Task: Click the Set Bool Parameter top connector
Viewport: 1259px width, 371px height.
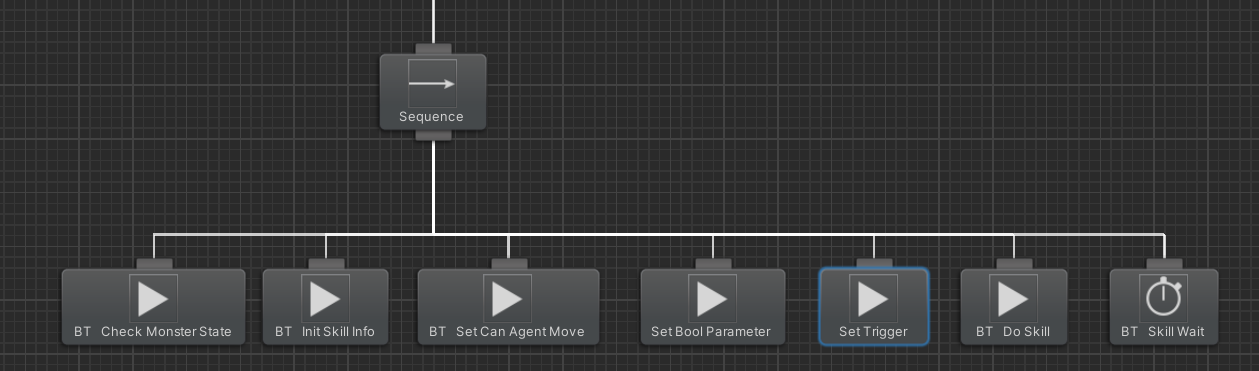Action: pyautogui.click(x=713, y=264)
